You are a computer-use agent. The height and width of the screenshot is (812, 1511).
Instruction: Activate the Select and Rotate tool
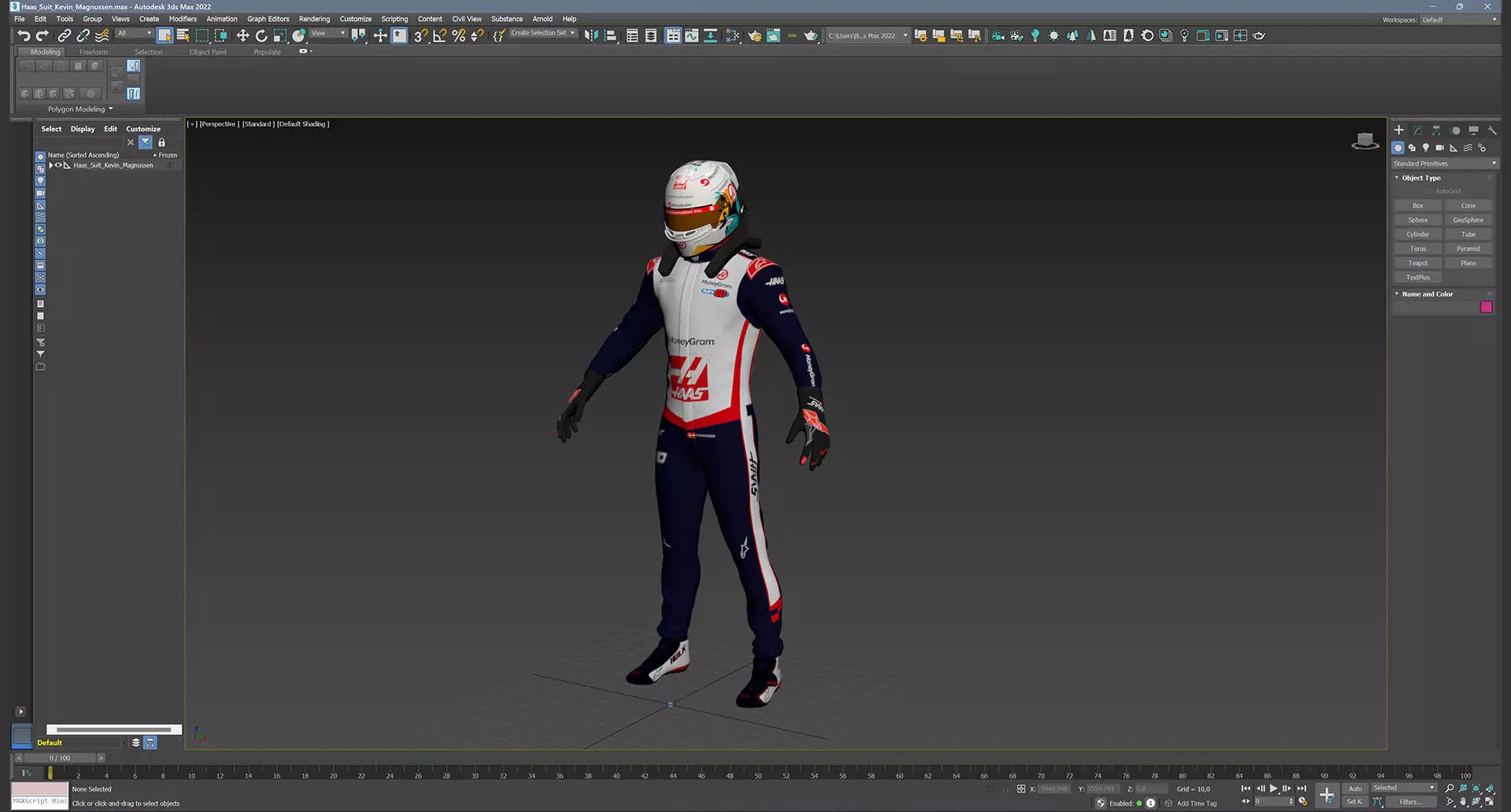tap(261, 35)
